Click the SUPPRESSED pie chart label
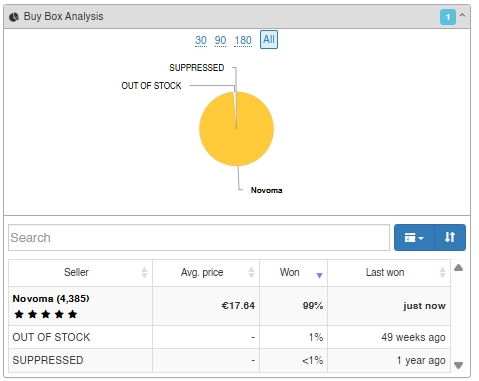This screenshot has height=381, width=479. [197, 68]
